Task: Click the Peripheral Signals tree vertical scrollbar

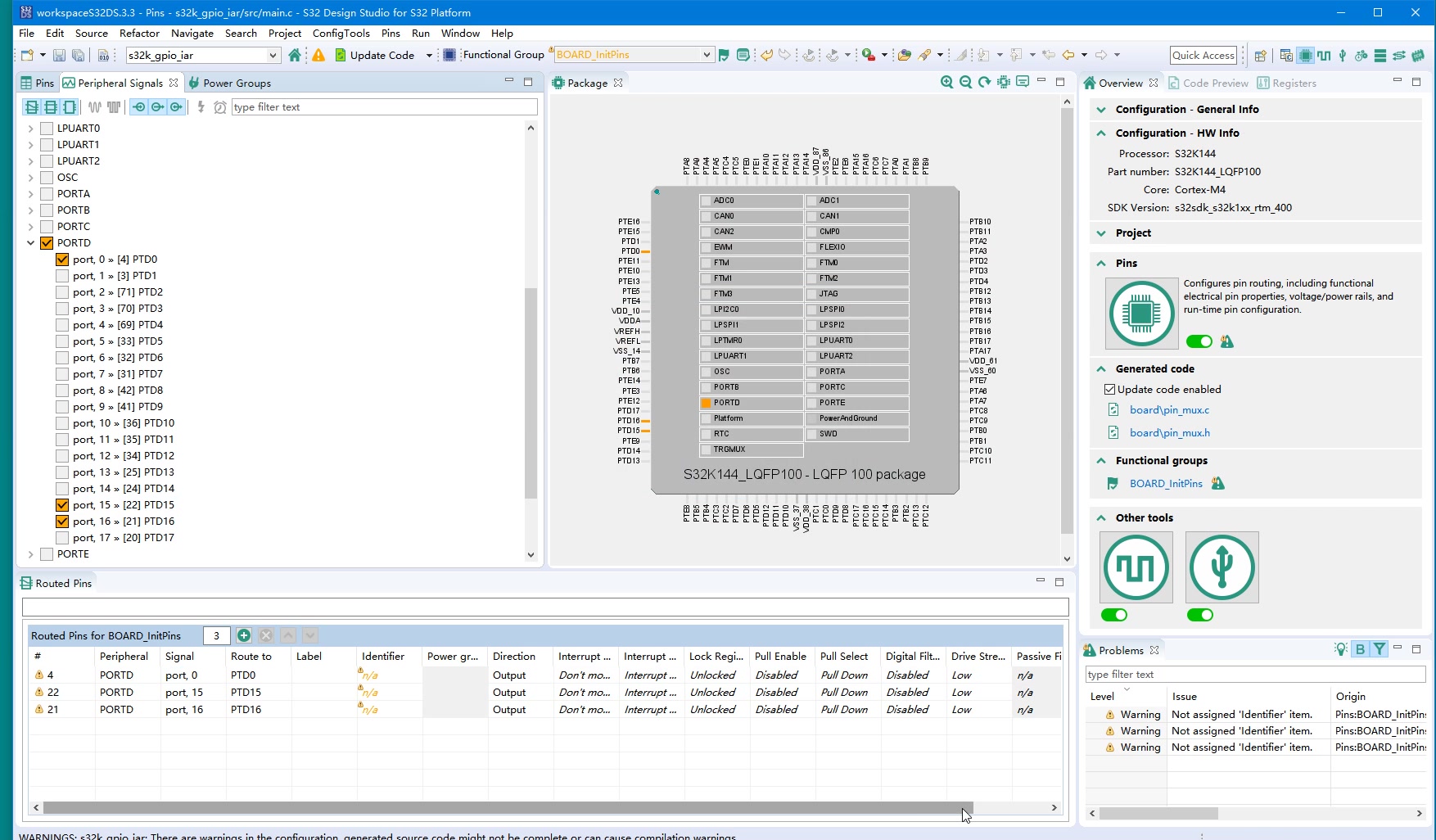Action: 531,393
